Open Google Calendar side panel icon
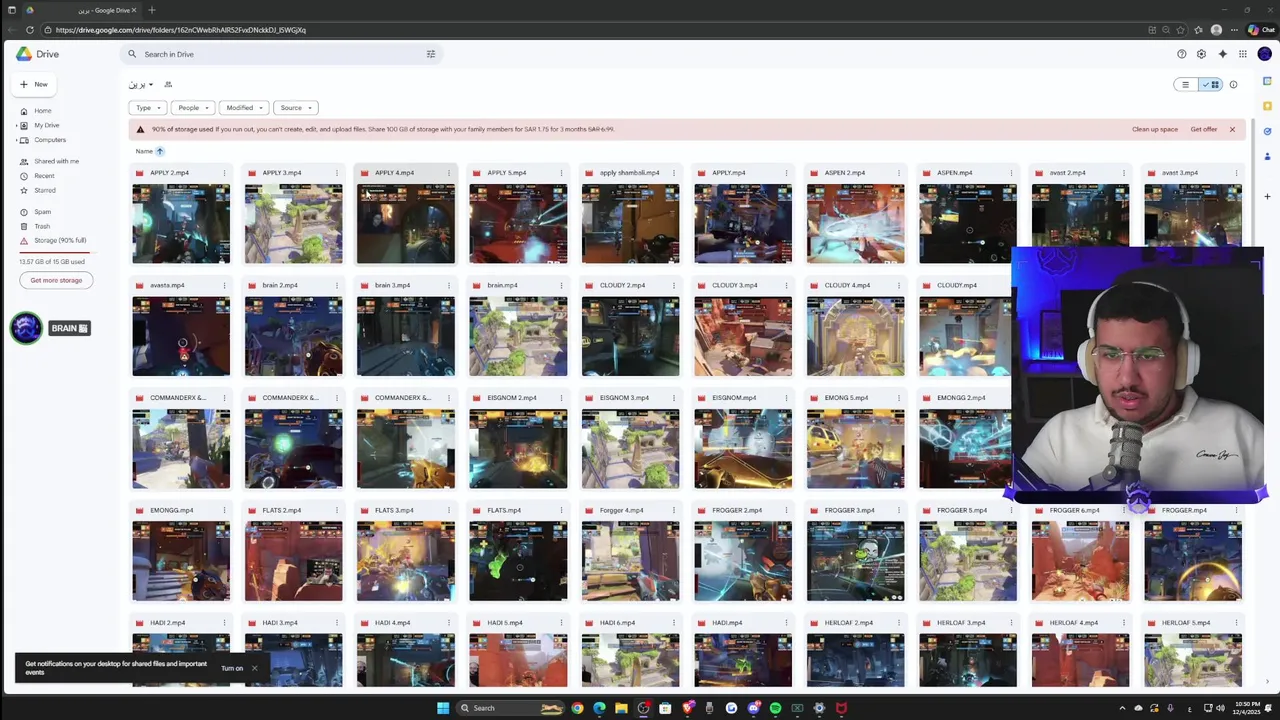The image size is (1280, 720). tap(1267, 81)
